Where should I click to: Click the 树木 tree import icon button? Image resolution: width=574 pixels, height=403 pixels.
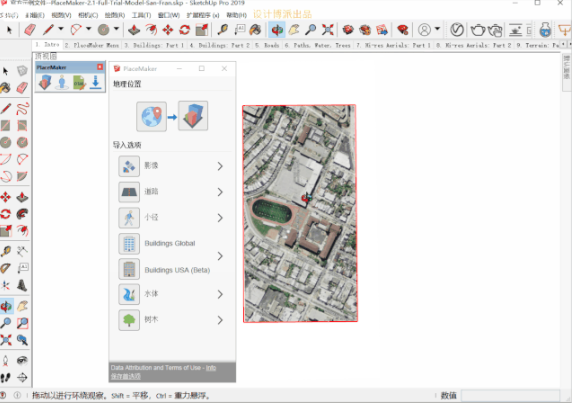coord(129,320)
